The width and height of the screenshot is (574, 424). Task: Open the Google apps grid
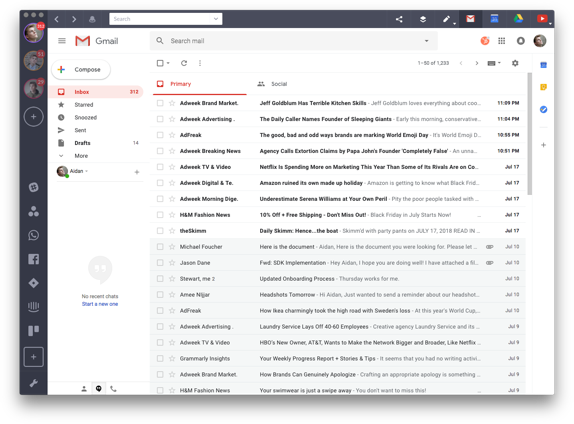point(502,41)
